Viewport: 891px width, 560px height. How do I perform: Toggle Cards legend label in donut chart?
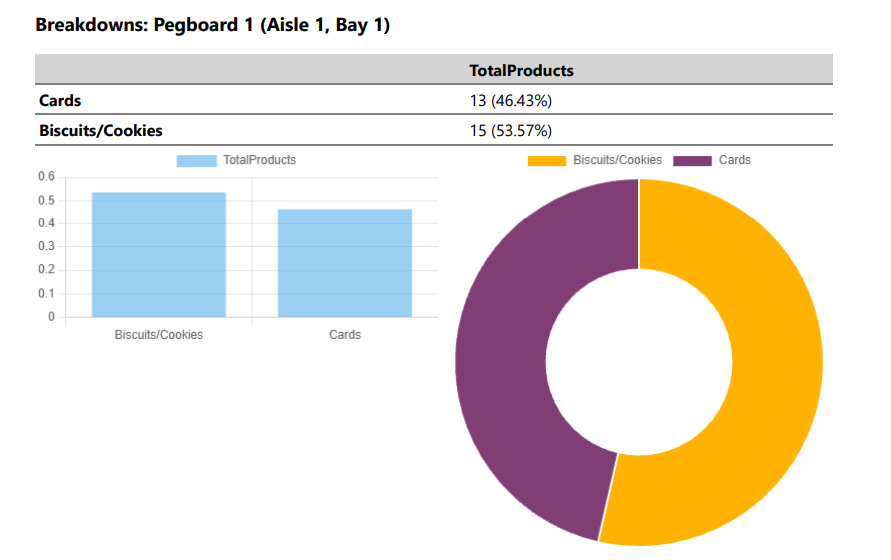[x=734, y=161]
